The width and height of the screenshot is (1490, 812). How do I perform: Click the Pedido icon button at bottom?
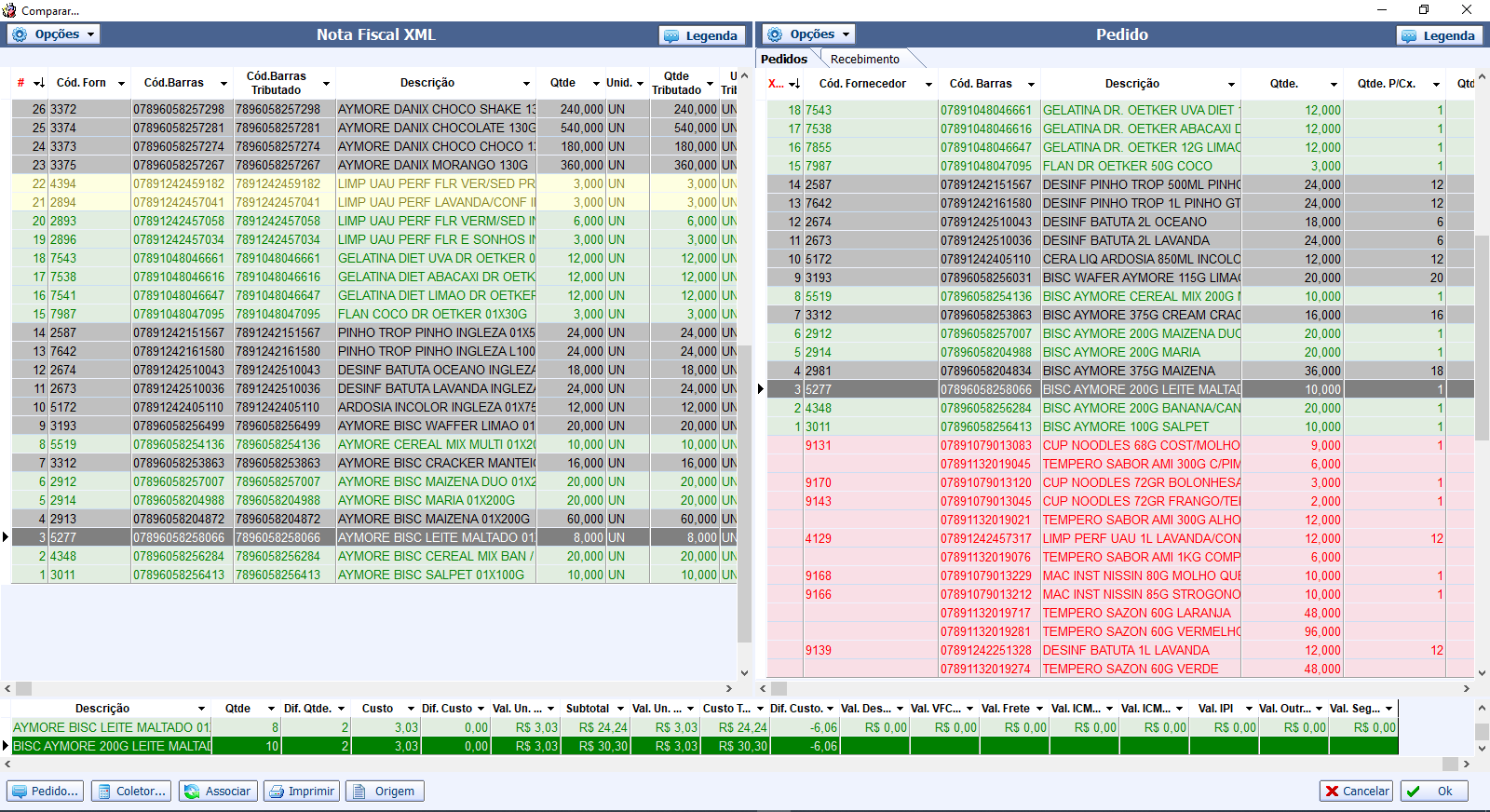pyautogui.click(x=45, y=792)
